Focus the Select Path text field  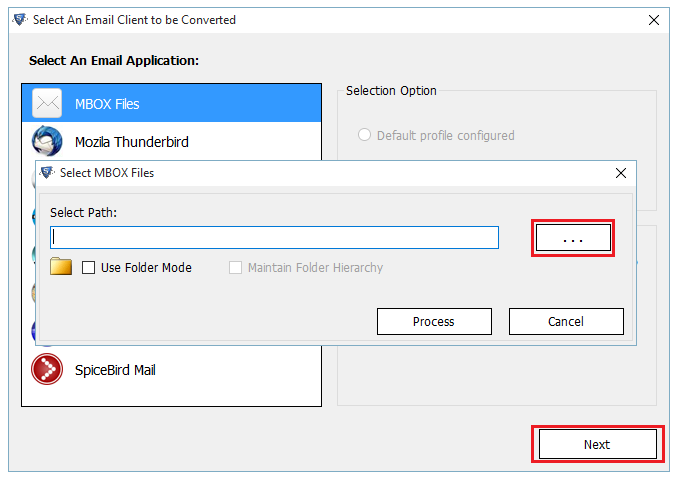click(x=274, y=237)
